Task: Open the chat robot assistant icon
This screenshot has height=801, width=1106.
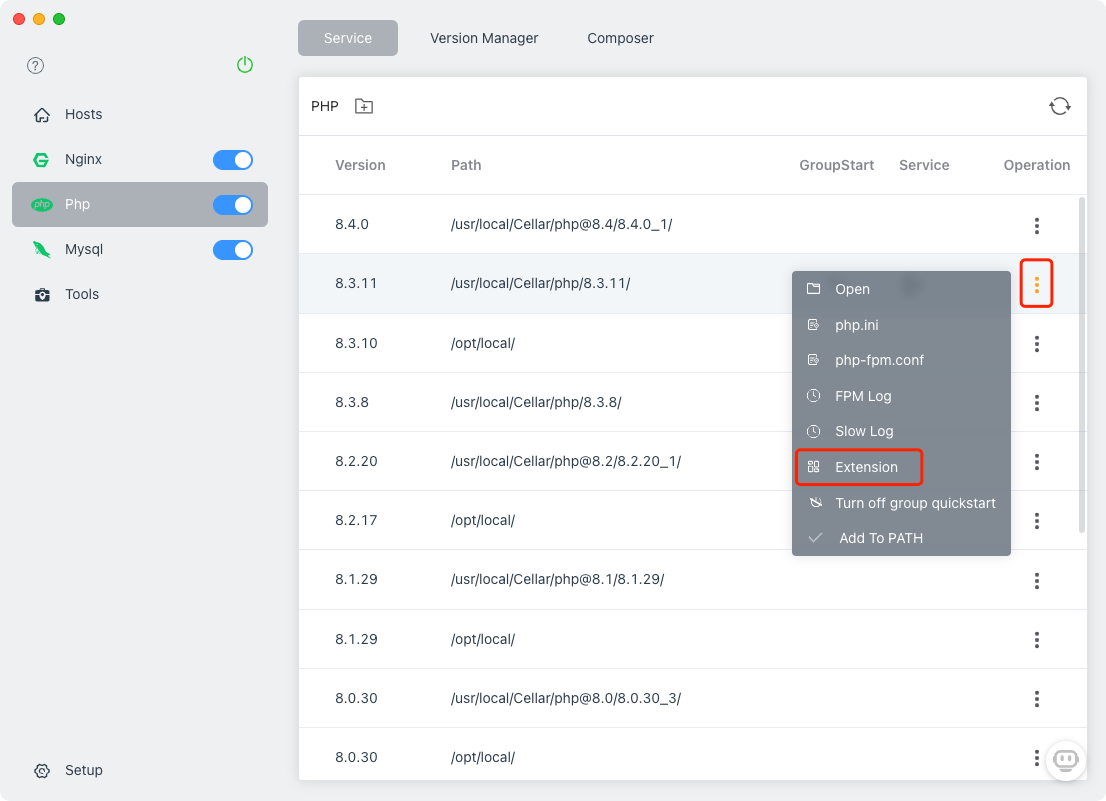Action: tap(1065, 760)
